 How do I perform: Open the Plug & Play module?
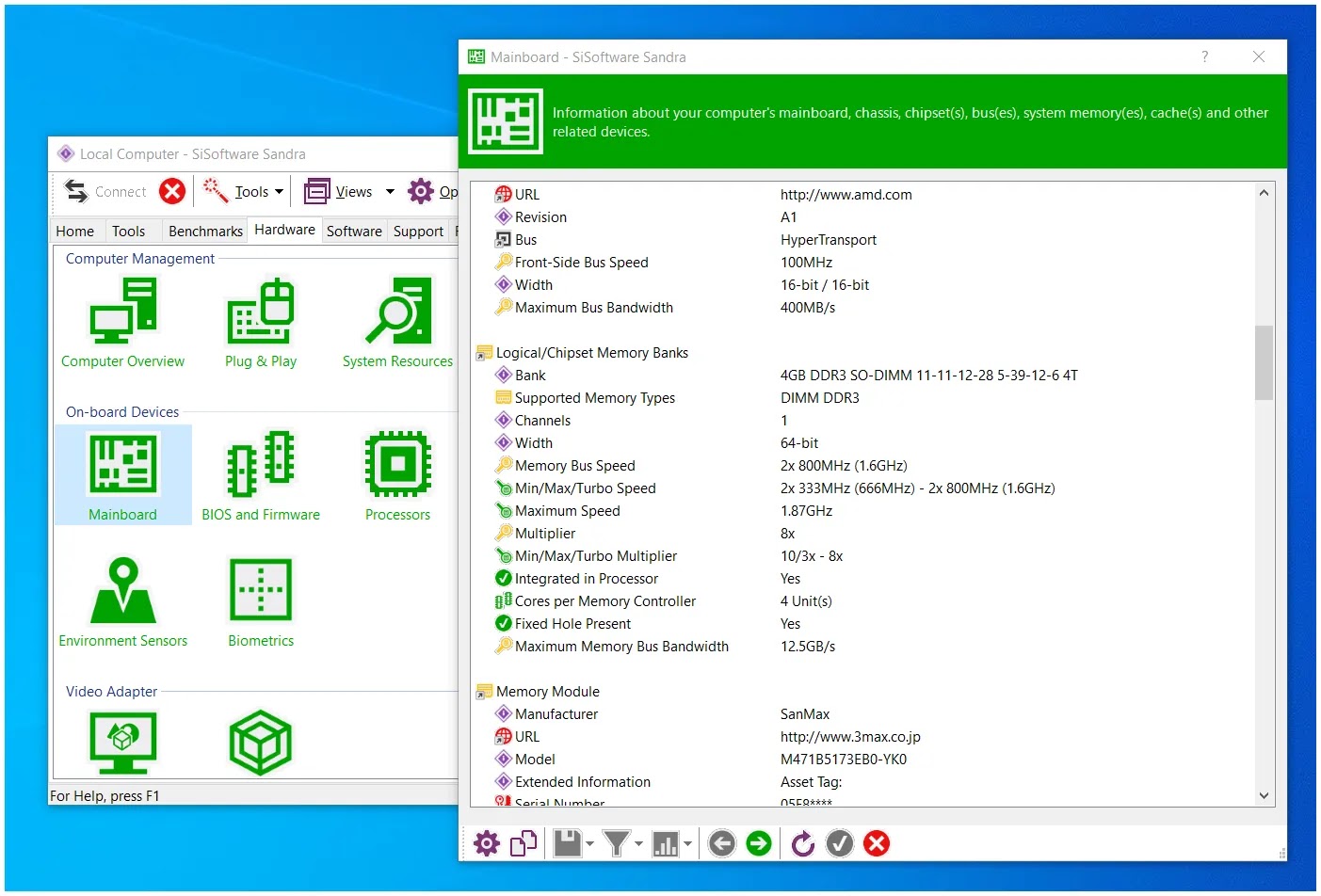point(261,322)
